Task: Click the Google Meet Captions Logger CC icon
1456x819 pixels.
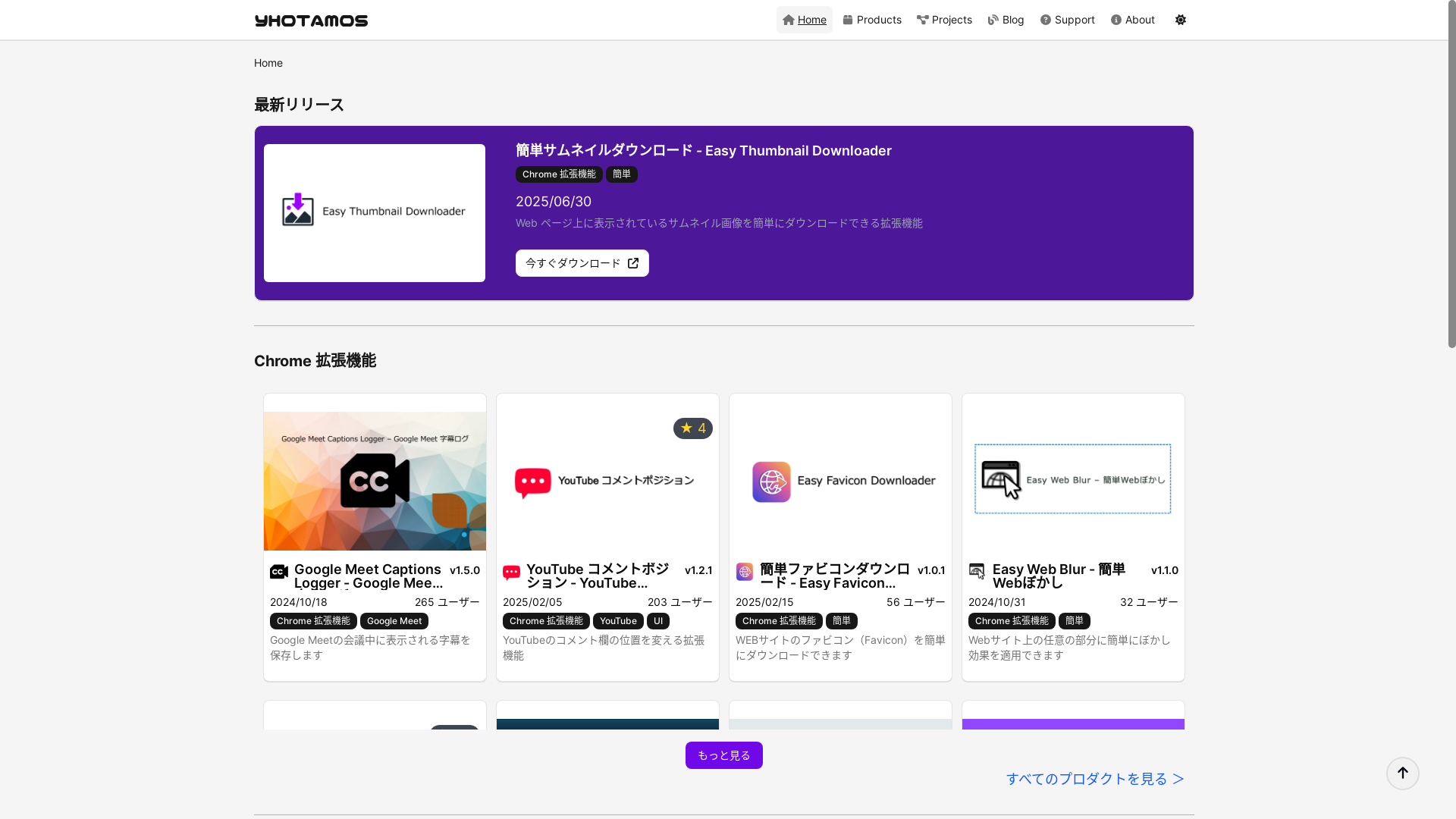Action: tap(279, 572)
